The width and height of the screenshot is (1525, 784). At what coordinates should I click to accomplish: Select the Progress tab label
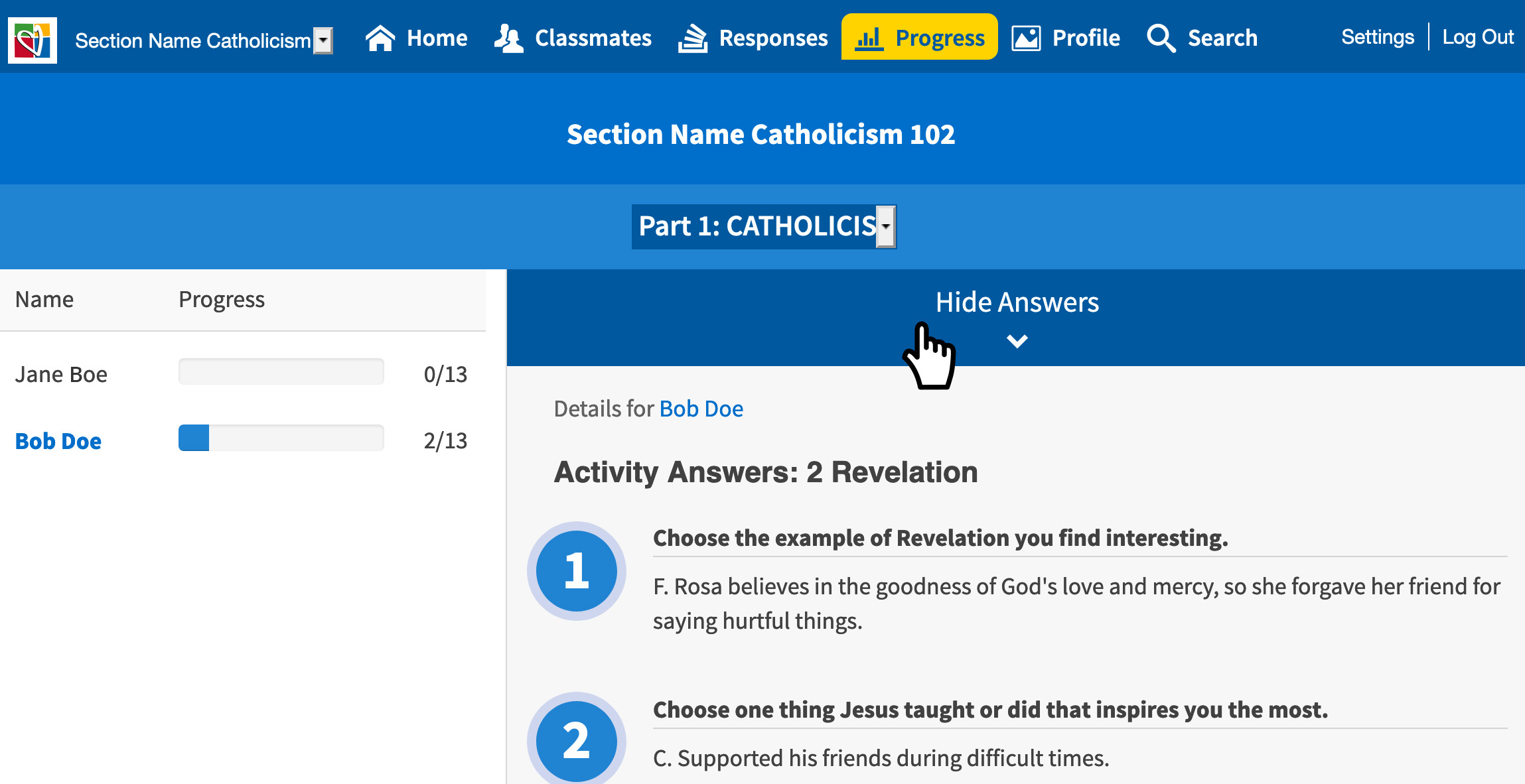coord(940,38)
